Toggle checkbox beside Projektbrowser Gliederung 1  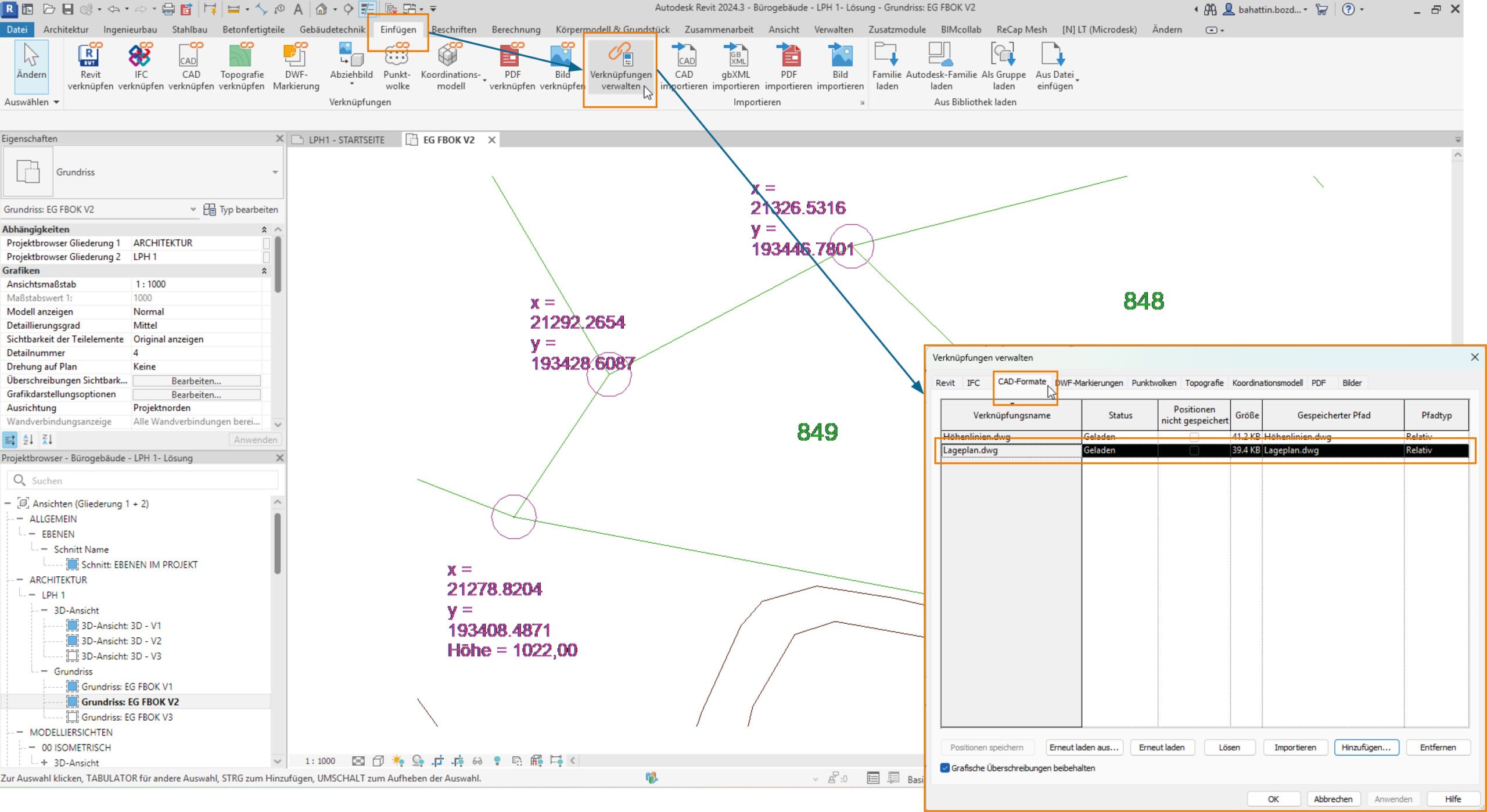pos(266,243)
